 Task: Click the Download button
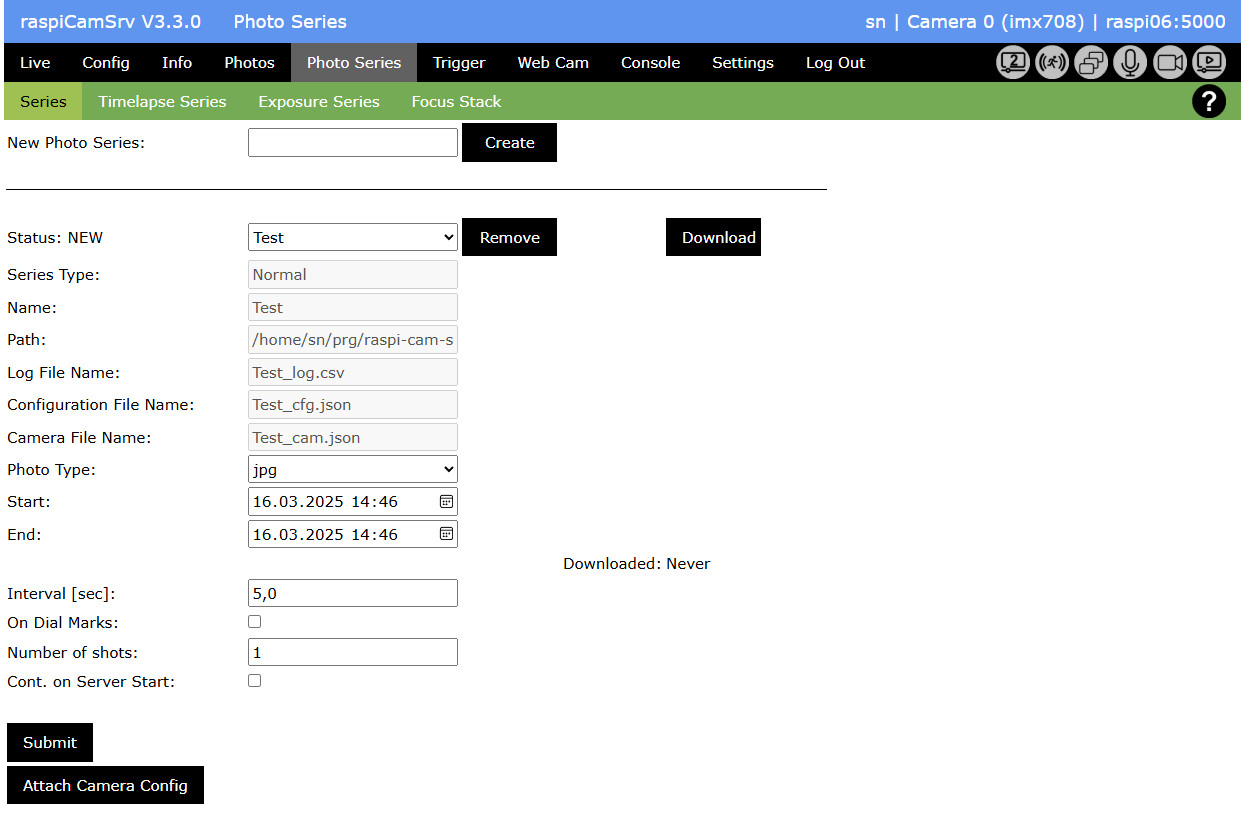(713, 237)
